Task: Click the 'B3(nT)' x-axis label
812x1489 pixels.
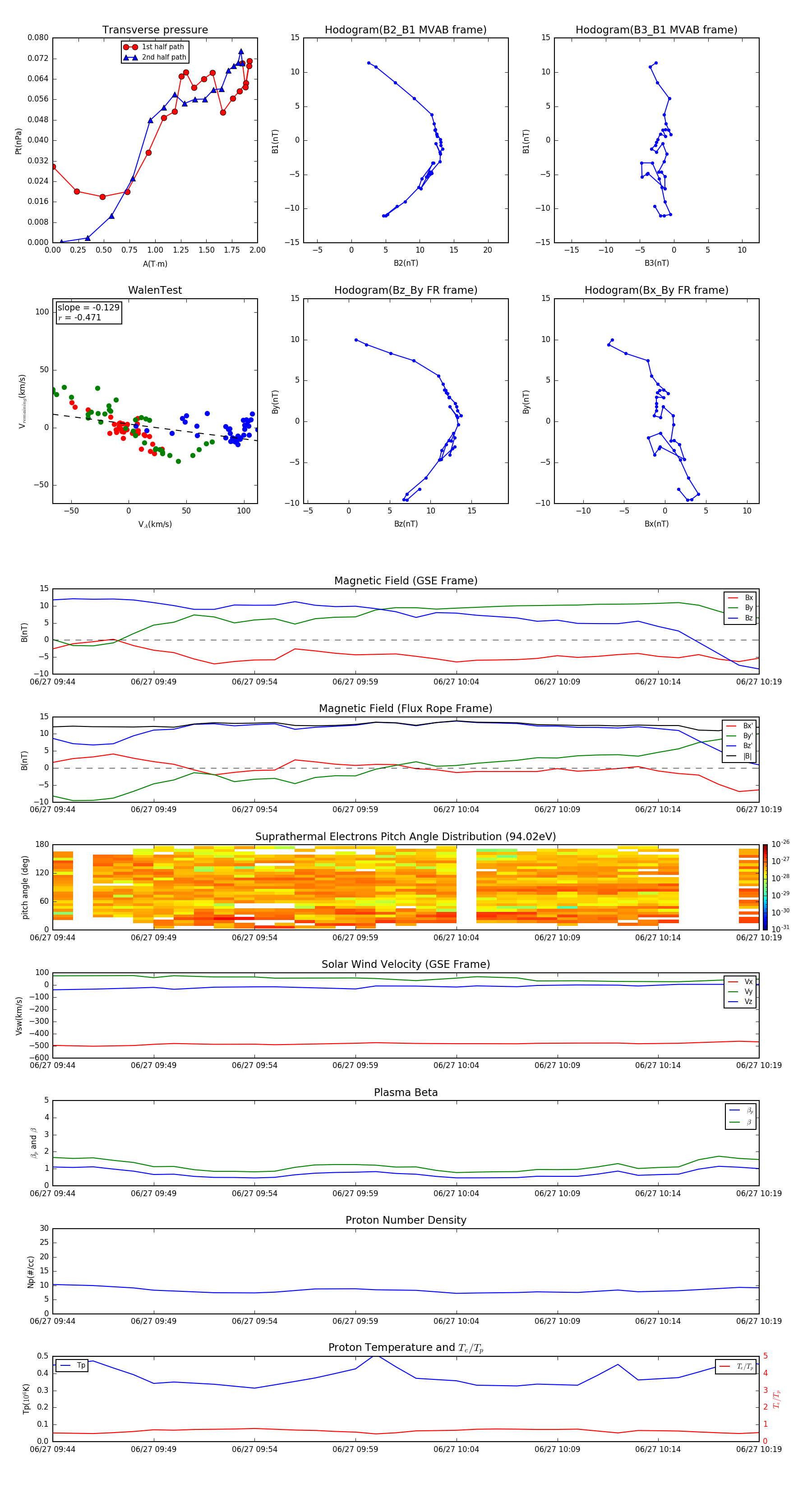Action: (x=656, y=263)
